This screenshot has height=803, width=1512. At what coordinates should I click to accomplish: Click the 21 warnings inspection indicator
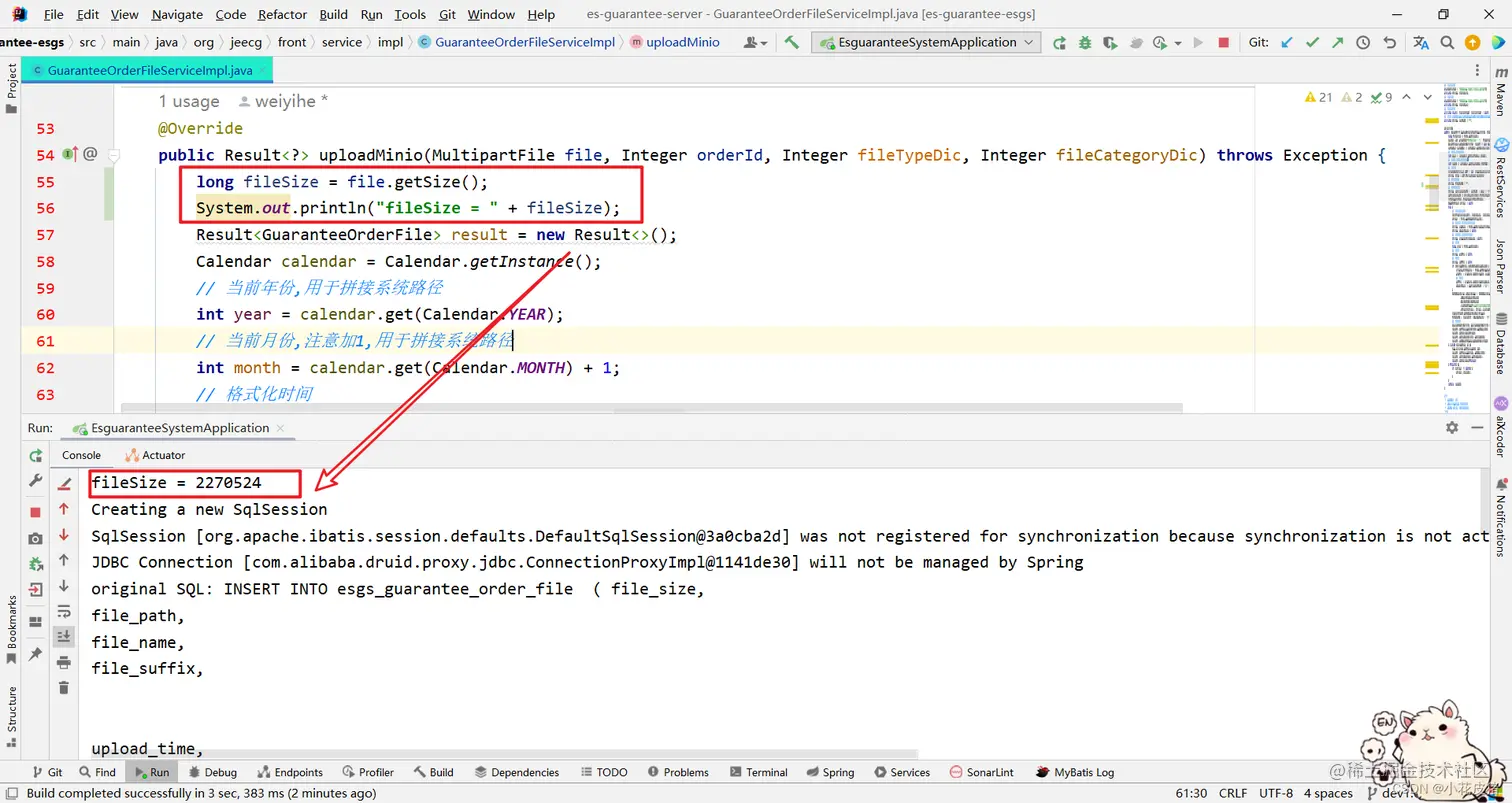(1319, 97)
